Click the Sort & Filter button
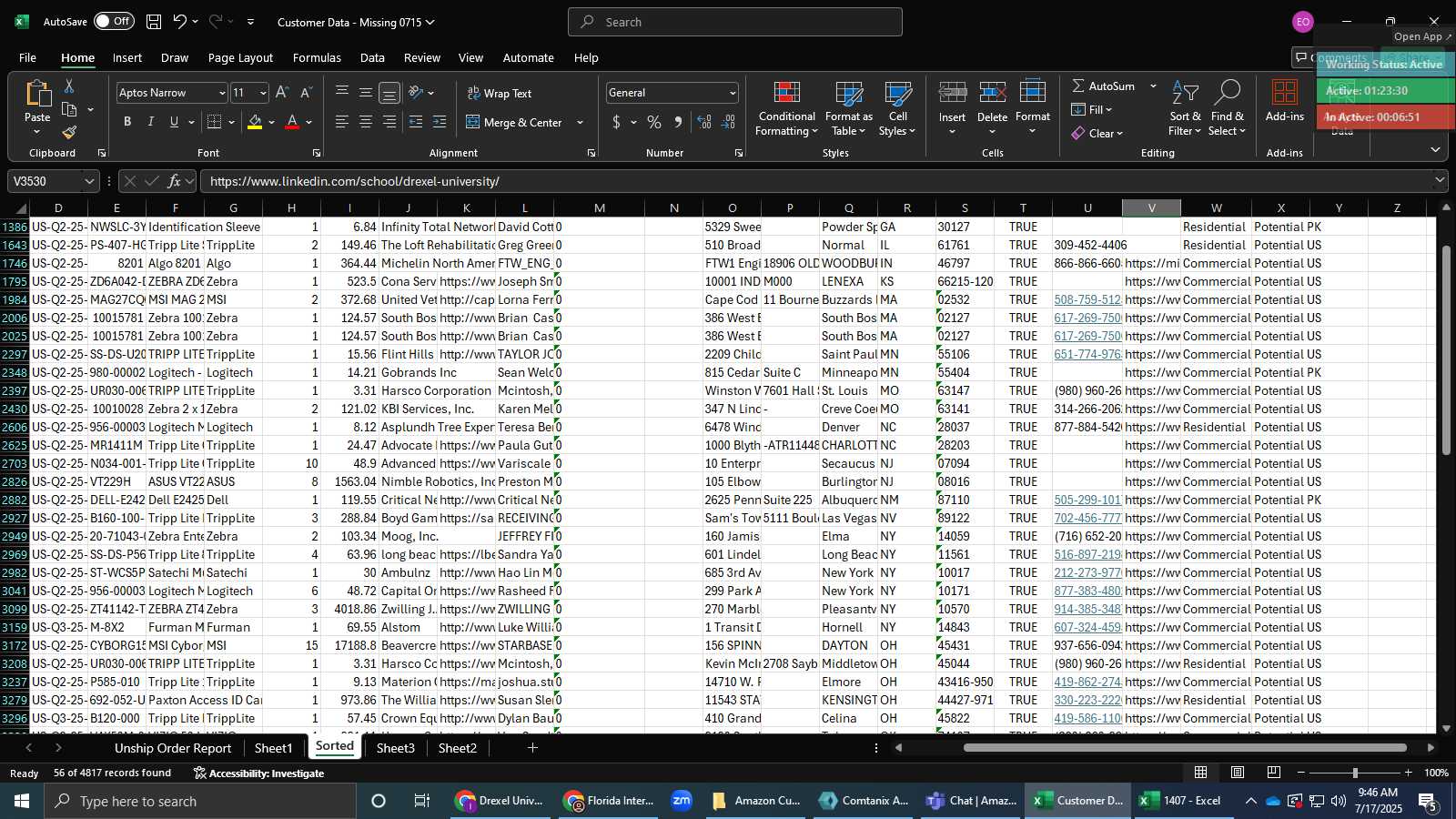The height and width of the screenshot is (819, 1456). pos(1185,109)
